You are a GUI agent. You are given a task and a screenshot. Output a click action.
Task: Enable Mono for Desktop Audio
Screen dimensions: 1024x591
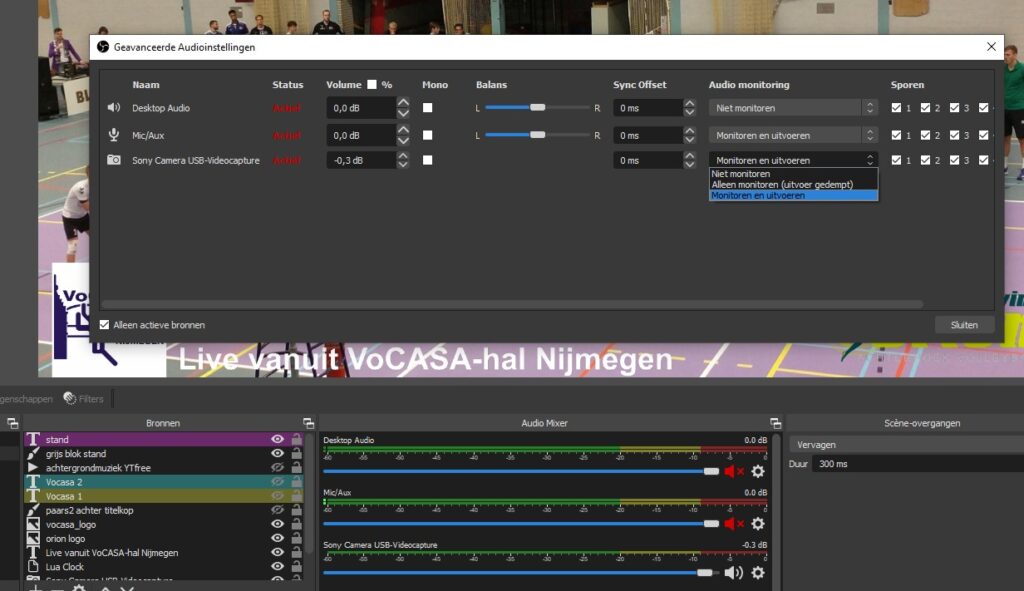(428, 108)
